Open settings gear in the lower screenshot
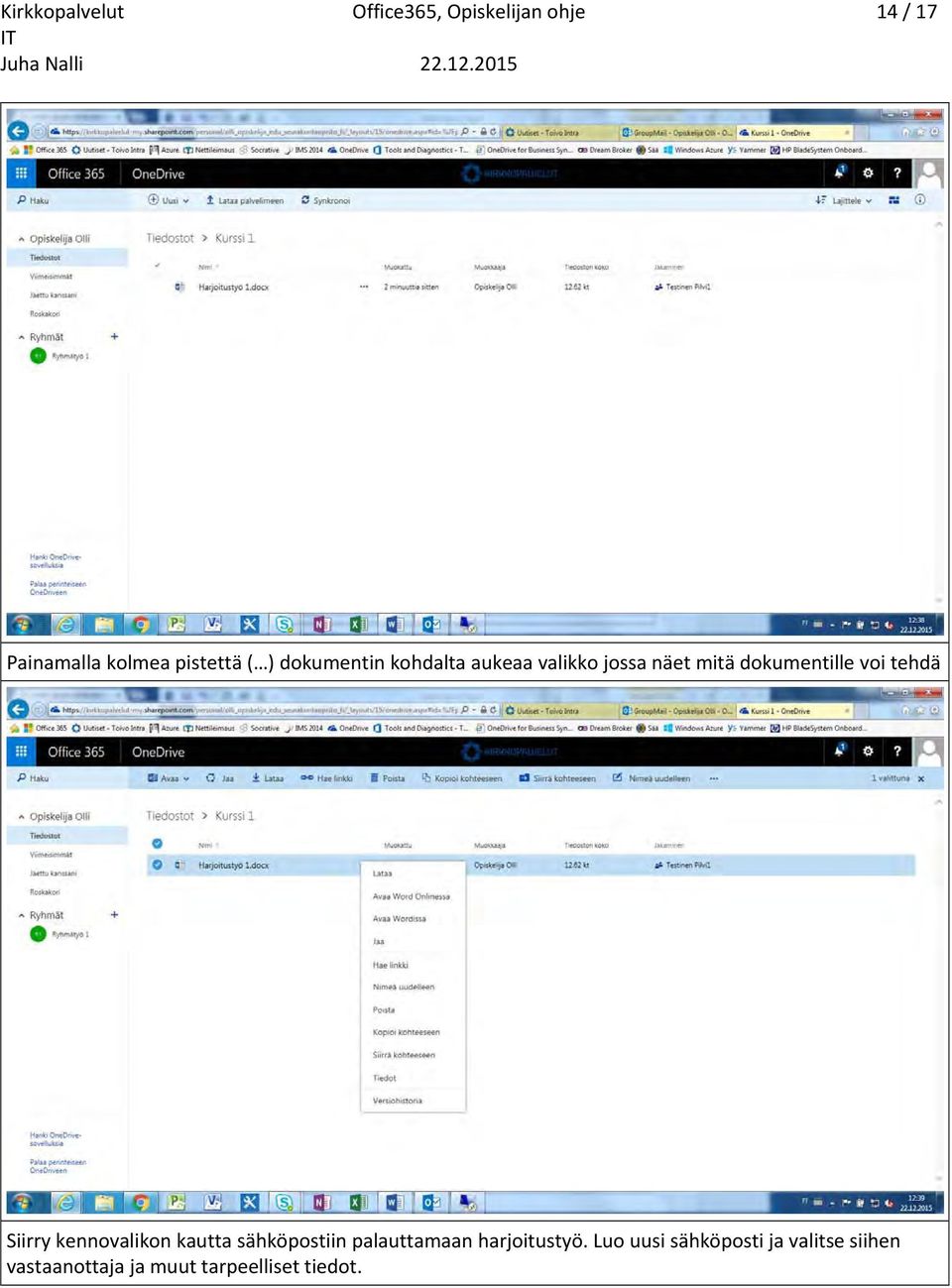The height and width of the screenshot is (1288, 952). point(869,751)
